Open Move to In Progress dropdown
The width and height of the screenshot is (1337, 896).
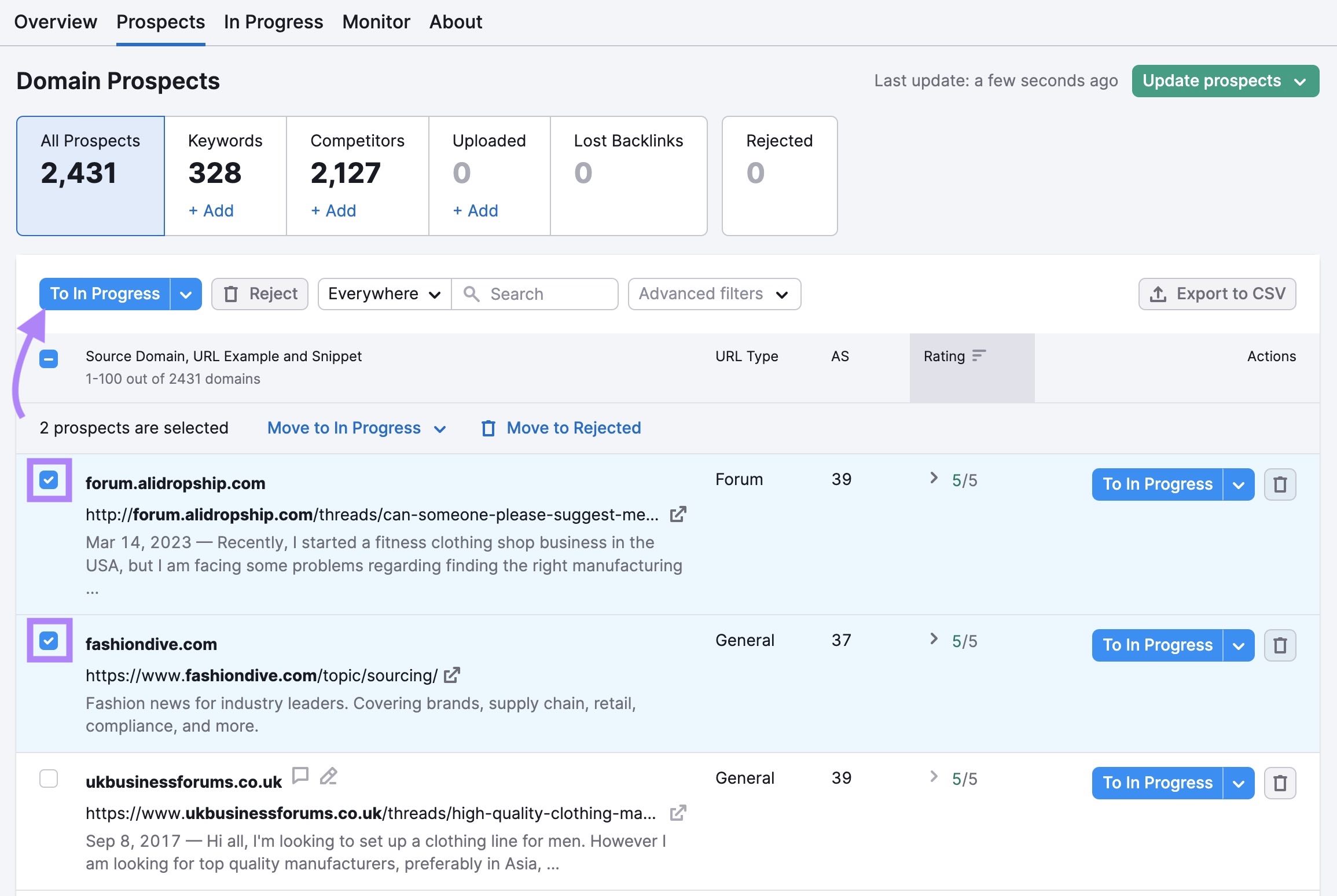click(357, 428)
